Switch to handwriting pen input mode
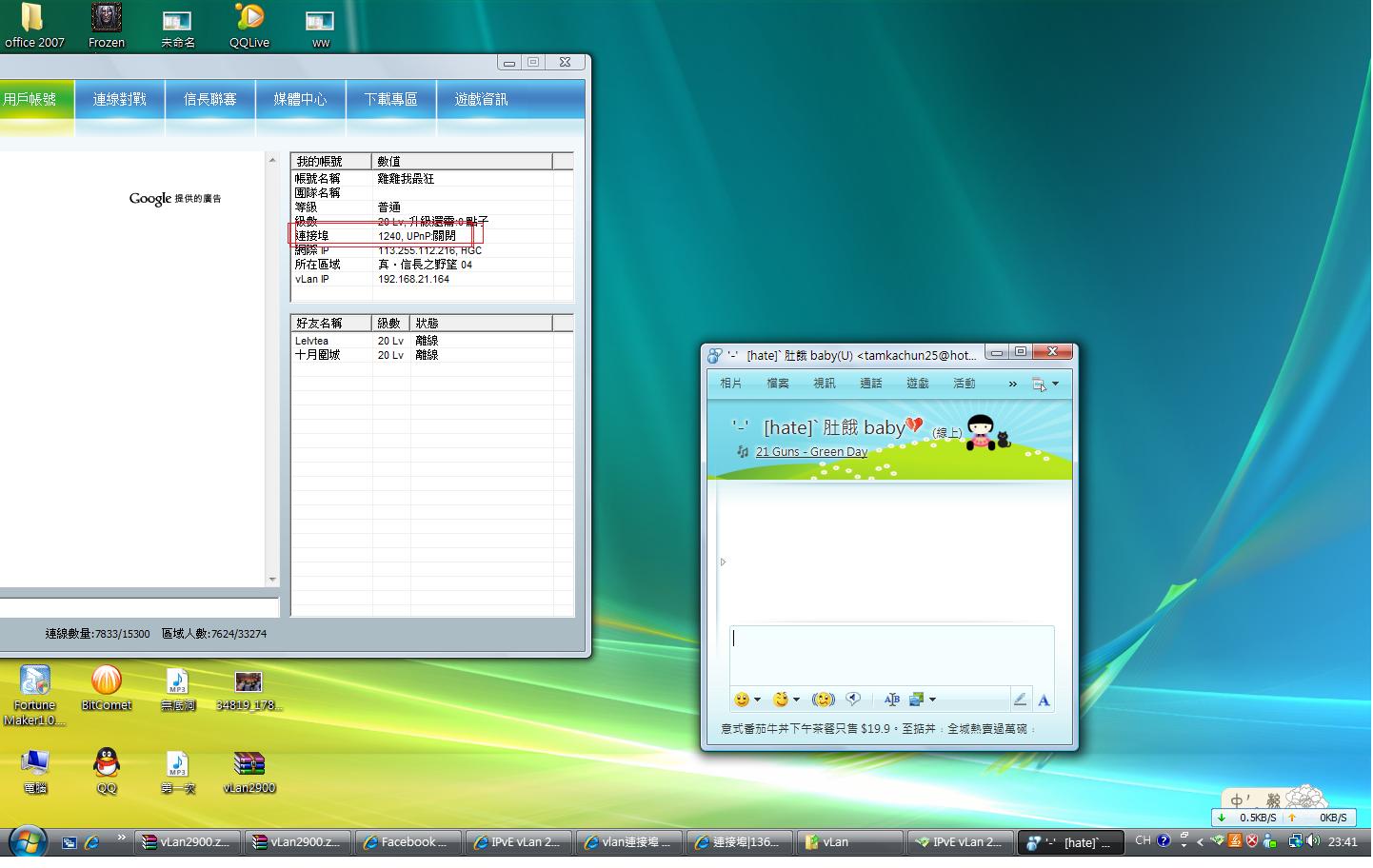Screen dimensions: 1373x868 coord(1020,700)
